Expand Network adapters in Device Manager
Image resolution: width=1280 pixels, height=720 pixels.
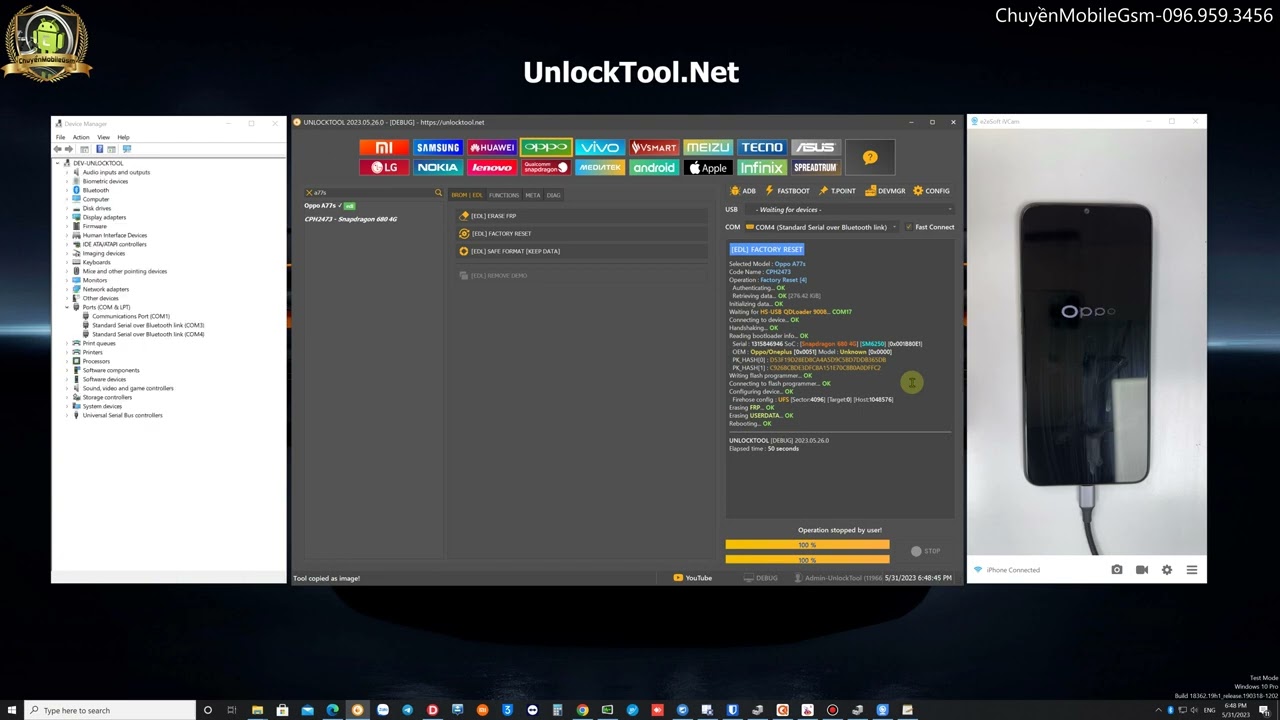(67, 289)
